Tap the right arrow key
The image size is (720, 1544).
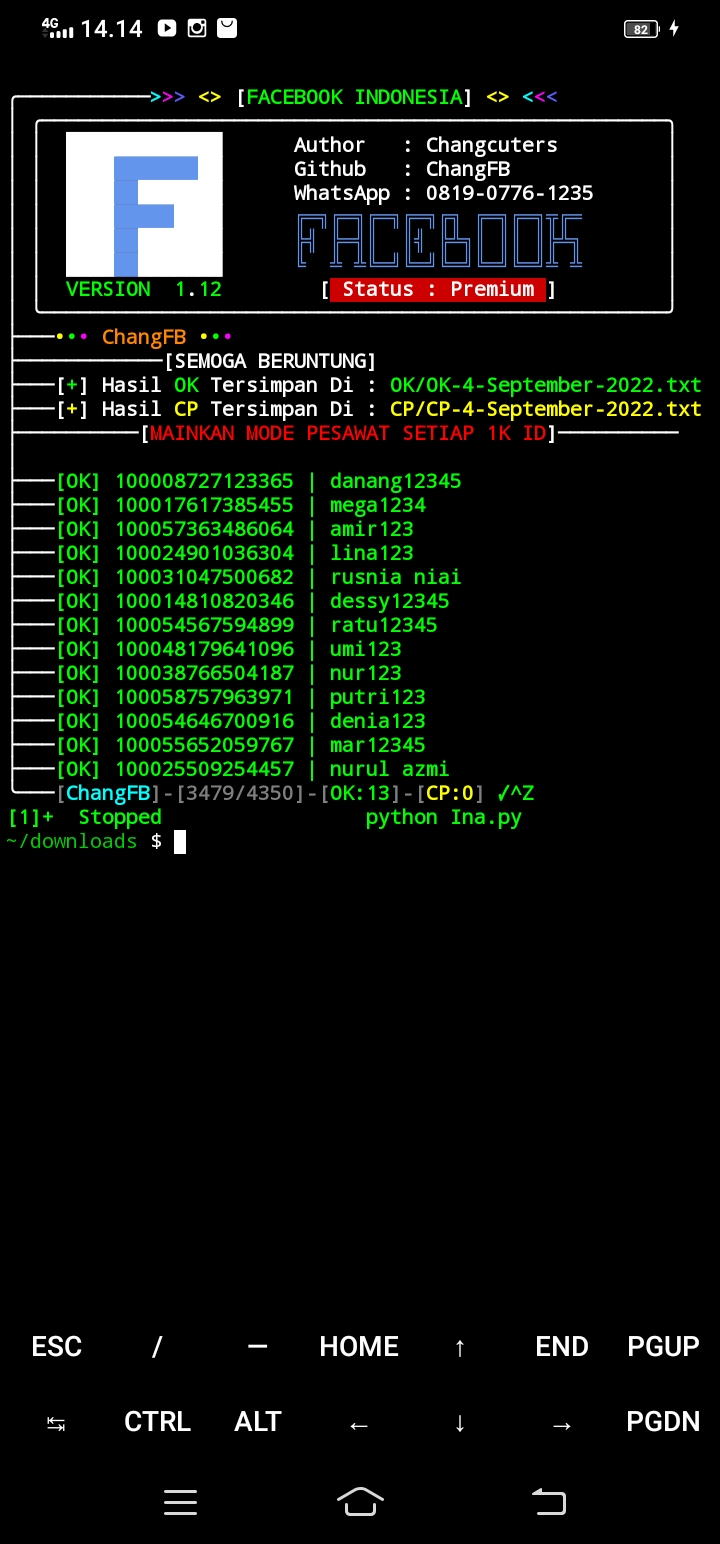pyautogui.click(x=562, y=1424)
